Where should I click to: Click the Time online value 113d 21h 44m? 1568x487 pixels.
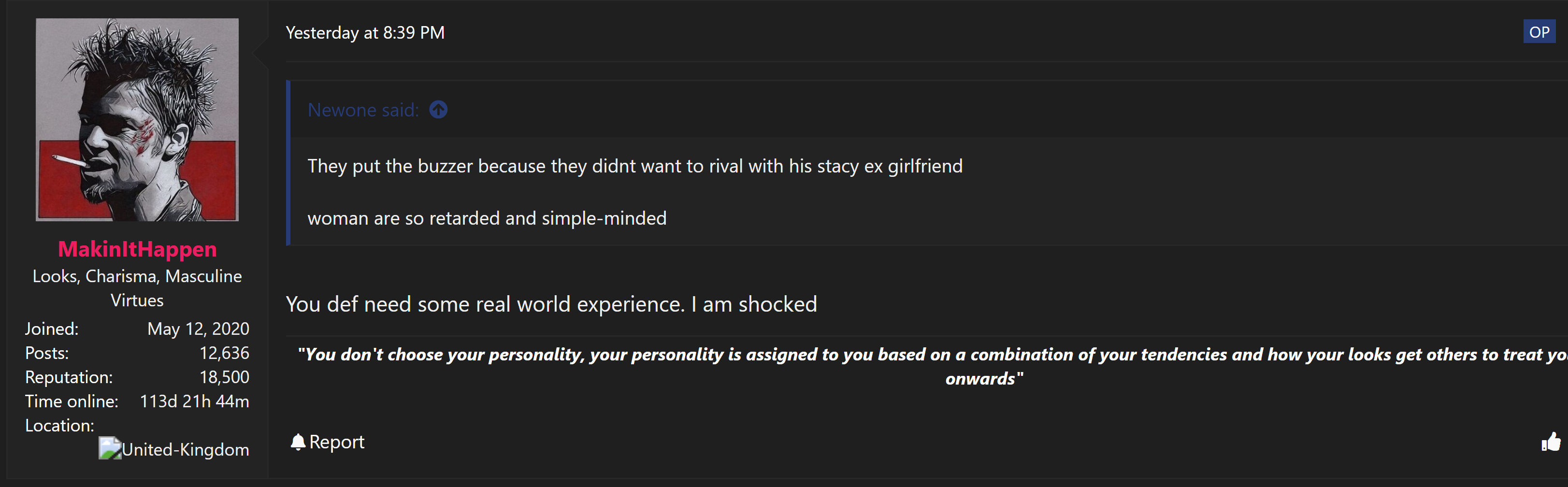pos(194,401)
